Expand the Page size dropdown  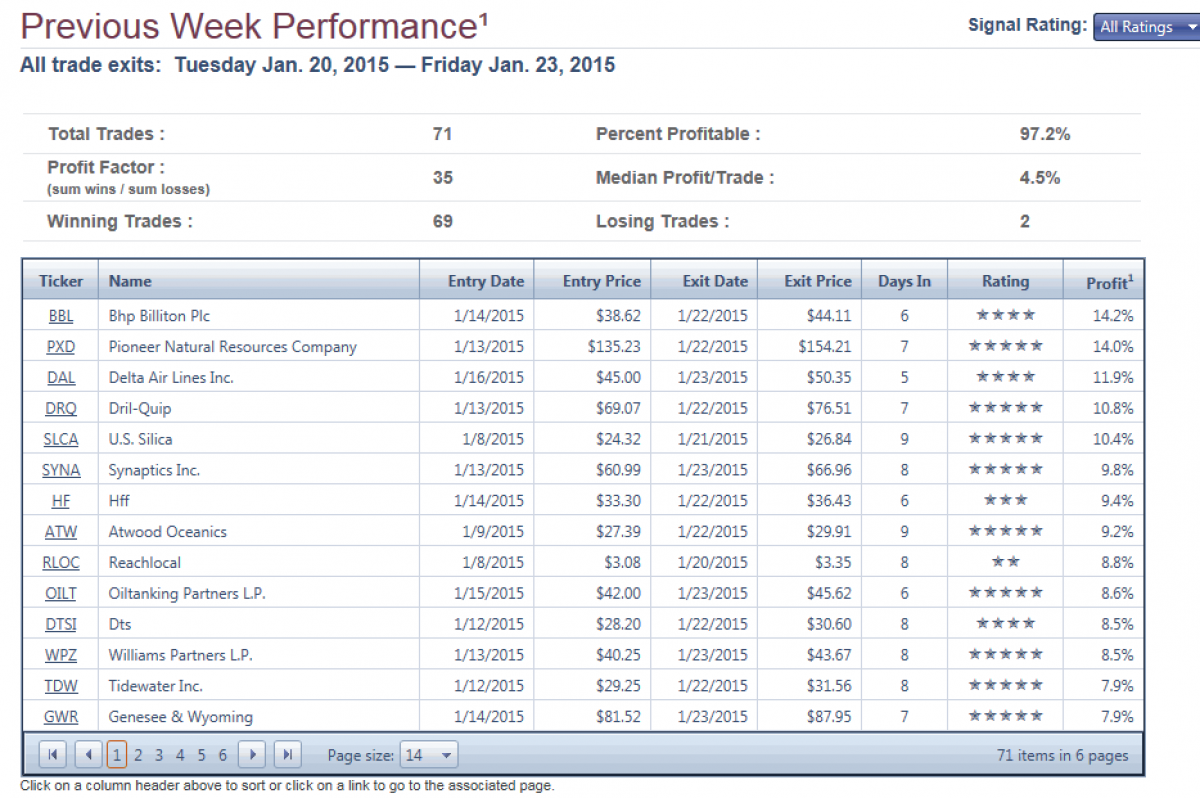pos(429,755)
